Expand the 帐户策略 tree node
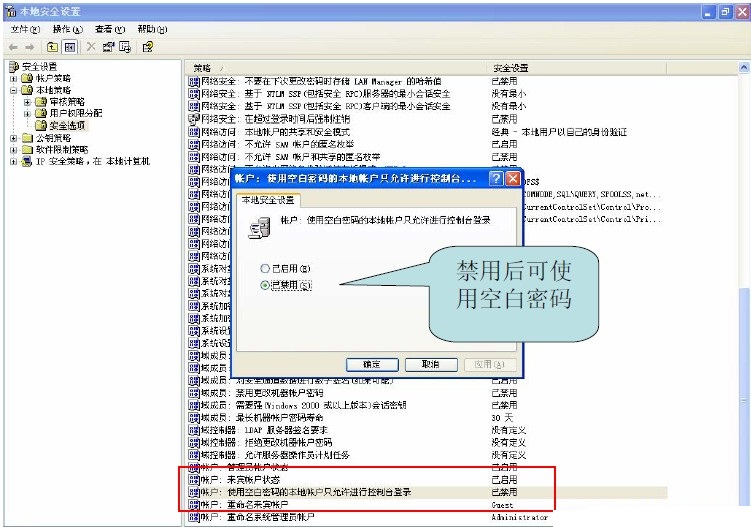751x527 pixels. (13, 78)
